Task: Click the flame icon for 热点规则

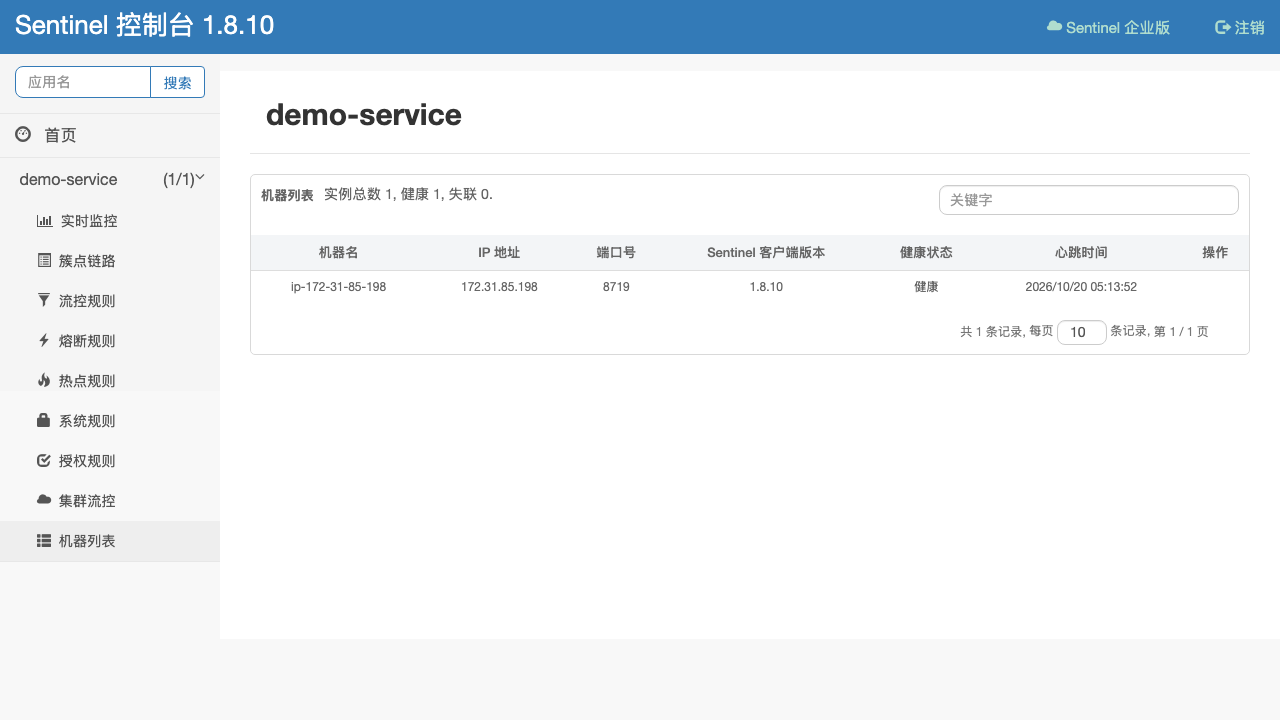Action: pyautogui.click(x=44, y=380)
